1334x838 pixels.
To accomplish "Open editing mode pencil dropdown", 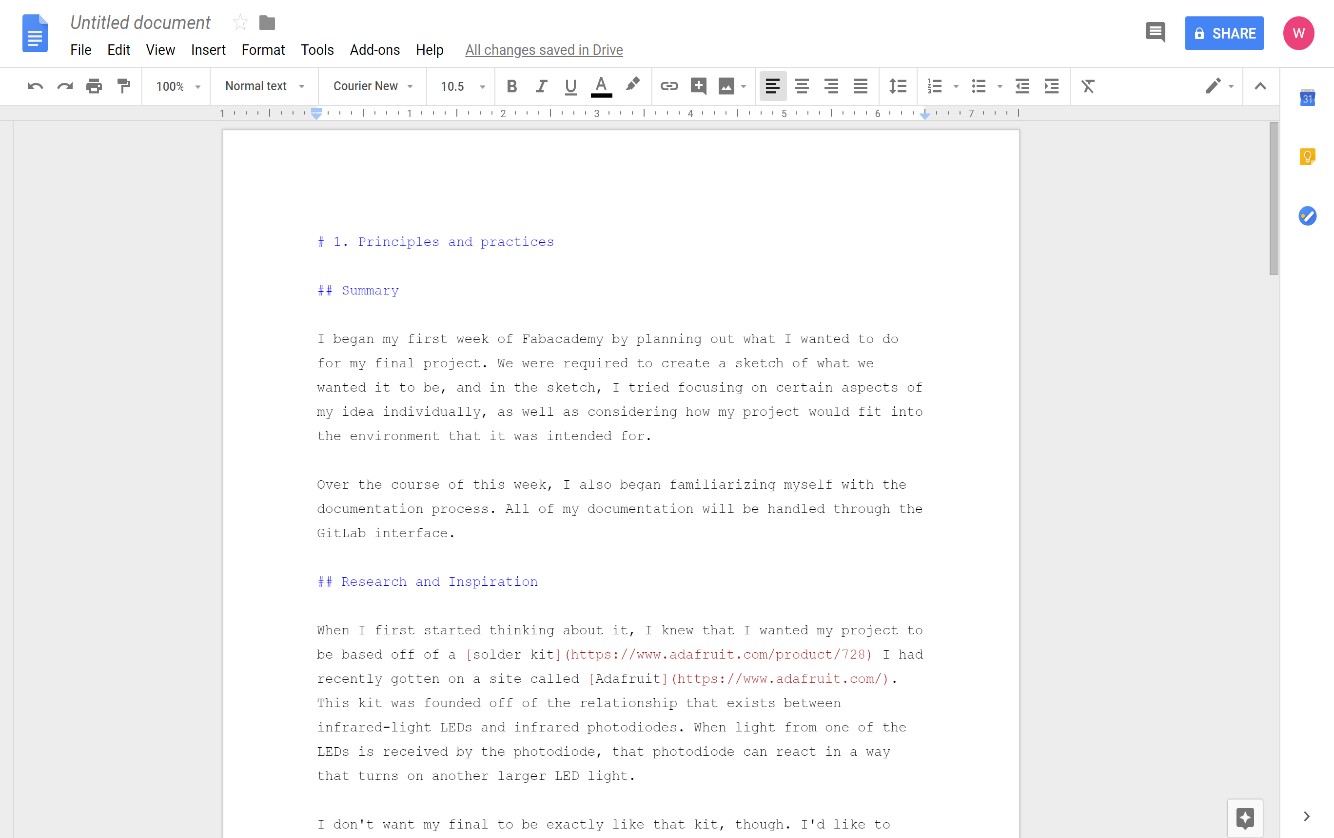I will click(x=1219, y=86).
